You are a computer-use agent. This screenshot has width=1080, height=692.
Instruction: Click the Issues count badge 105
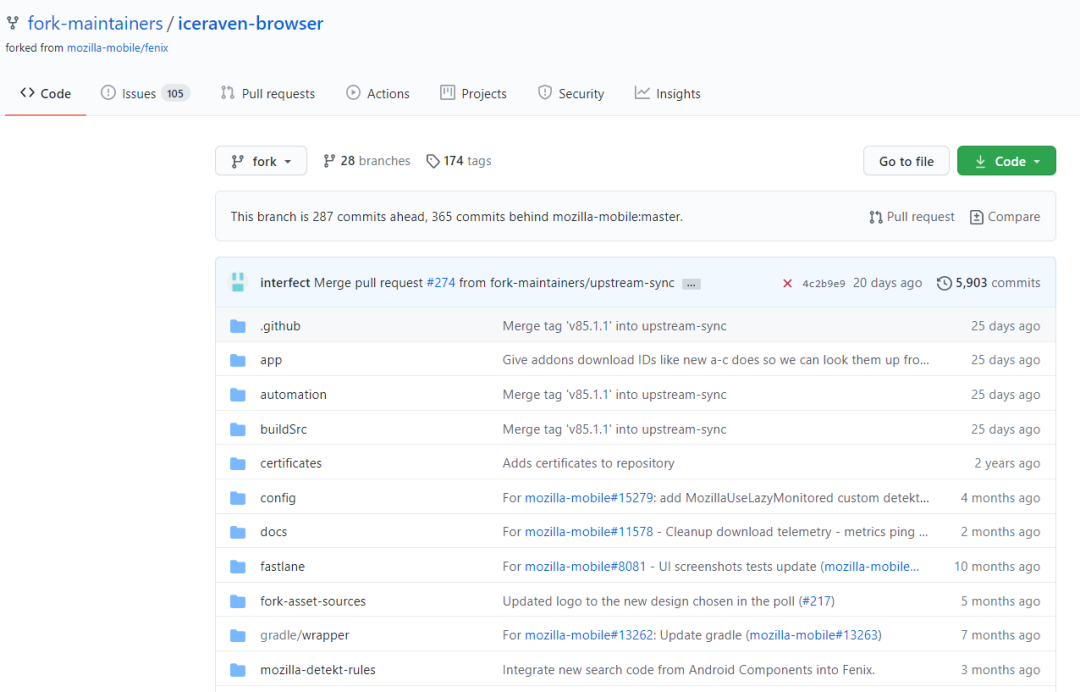tap(175, 94)
